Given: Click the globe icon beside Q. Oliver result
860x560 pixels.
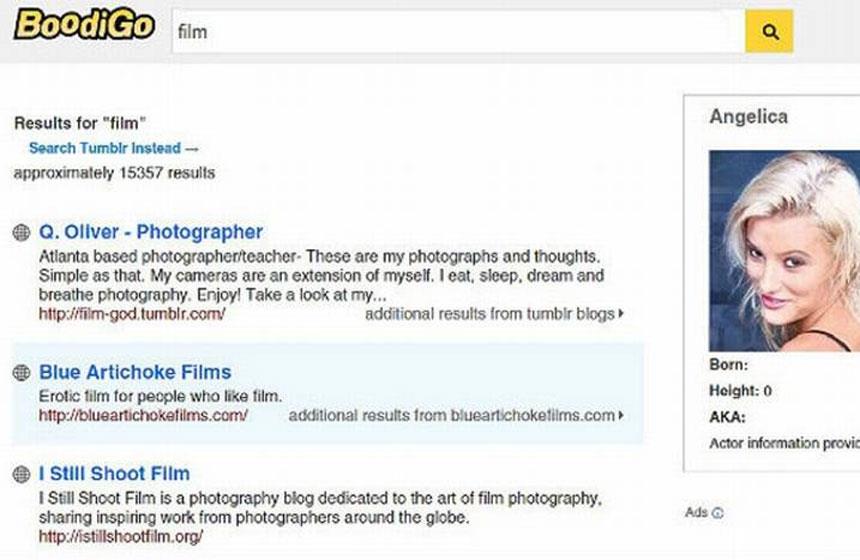Looking at the screenshot, I should point(20,233).
